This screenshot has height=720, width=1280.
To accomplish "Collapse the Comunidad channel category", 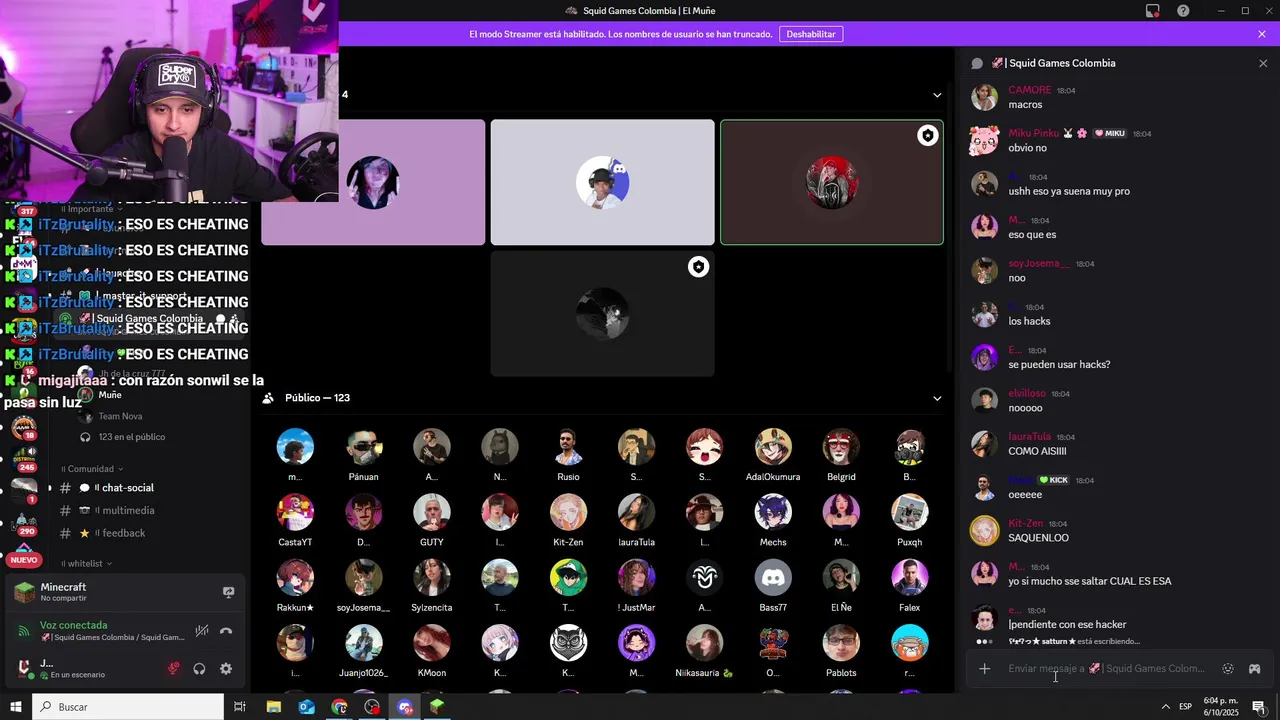I will pyautogui.click(x=91, y=469).
